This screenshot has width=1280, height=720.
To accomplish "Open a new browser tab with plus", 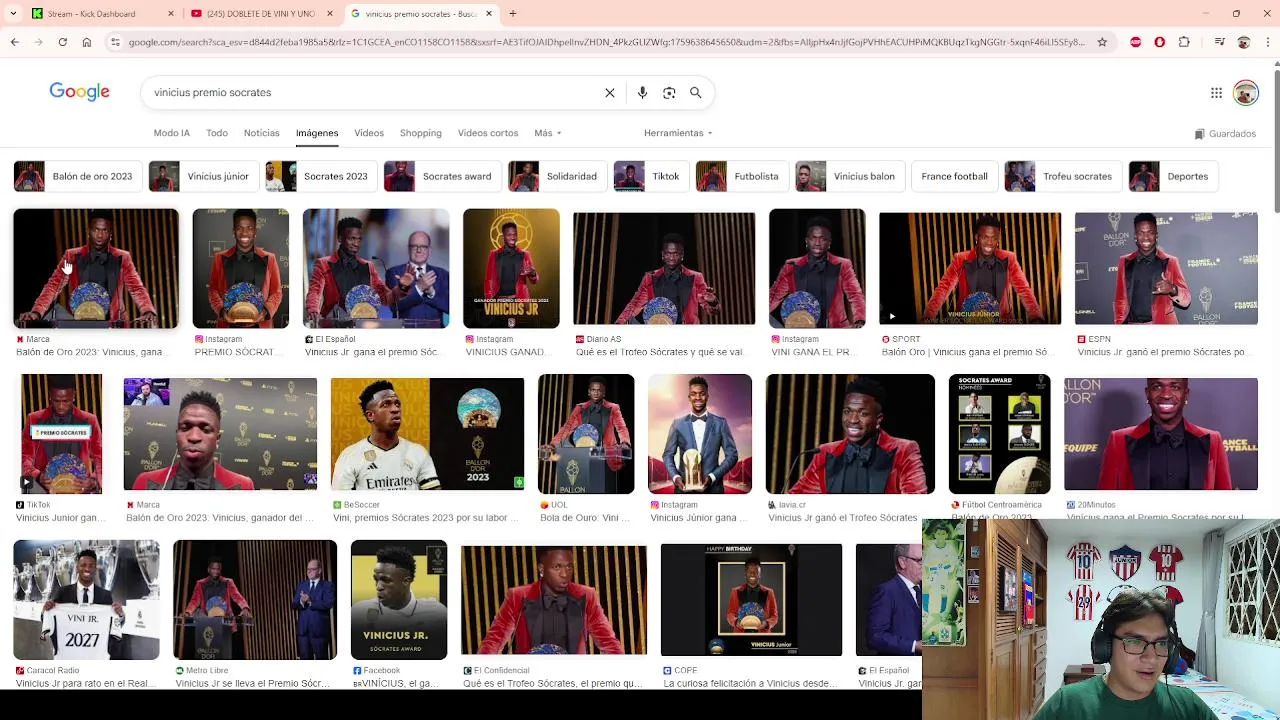I will 512,14.
